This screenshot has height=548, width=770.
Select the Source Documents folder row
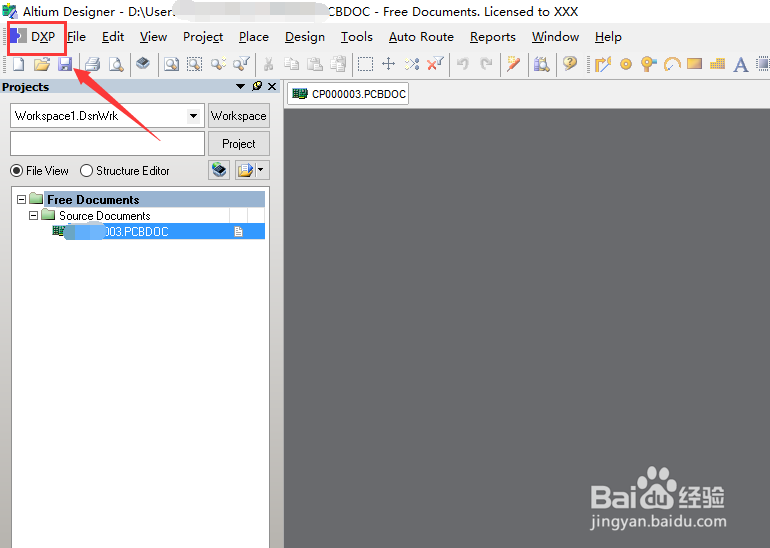click(x=105, y=216)
